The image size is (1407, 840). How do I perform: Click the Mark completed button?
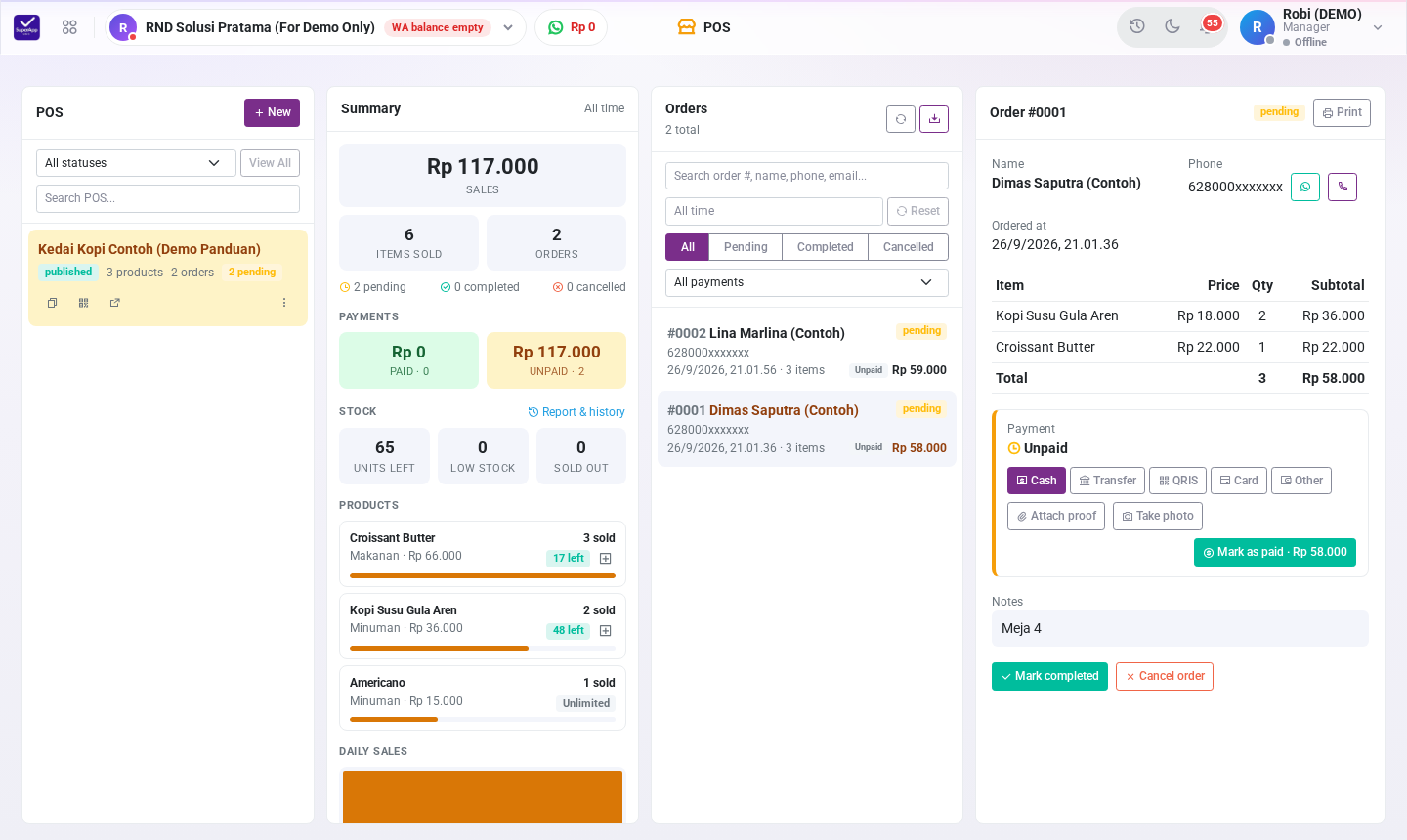coord(1049,676)
